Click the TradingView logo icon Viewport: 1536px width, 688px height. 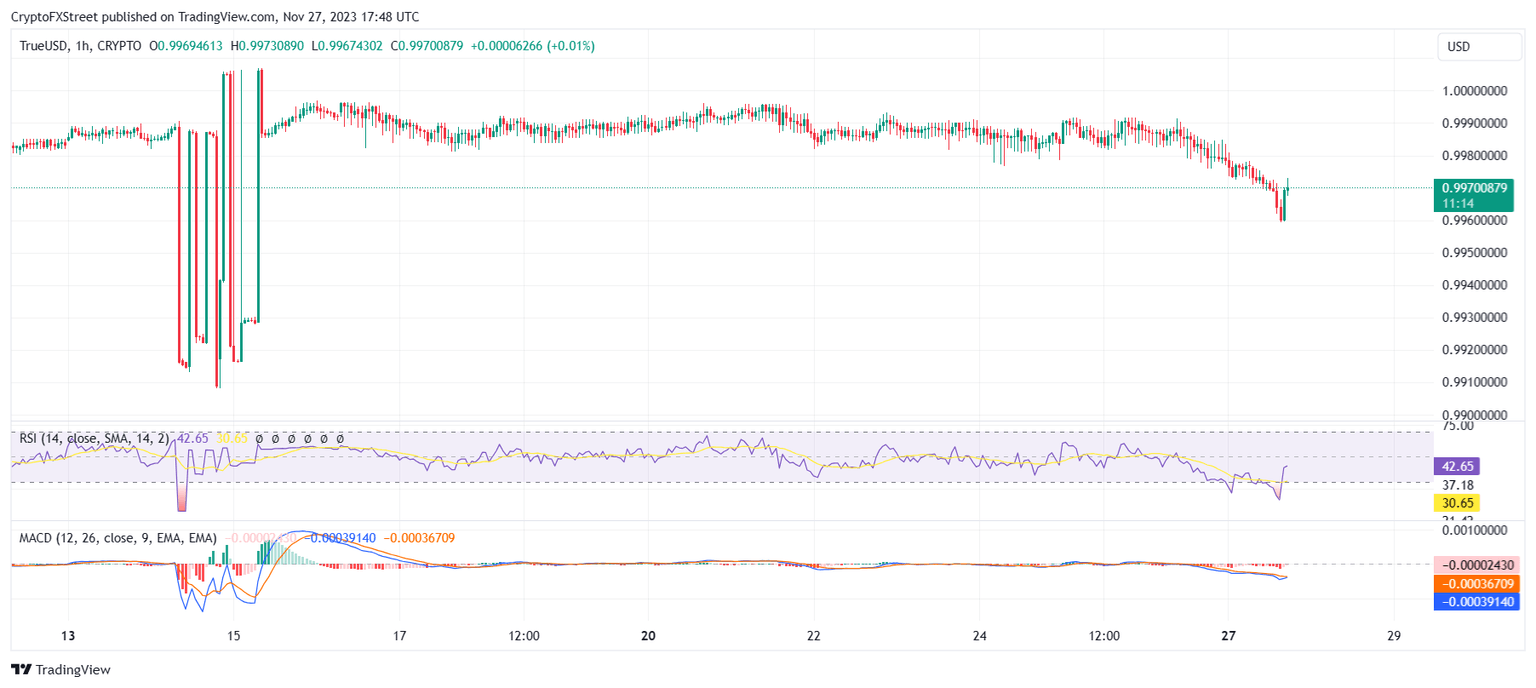point(20,670)
